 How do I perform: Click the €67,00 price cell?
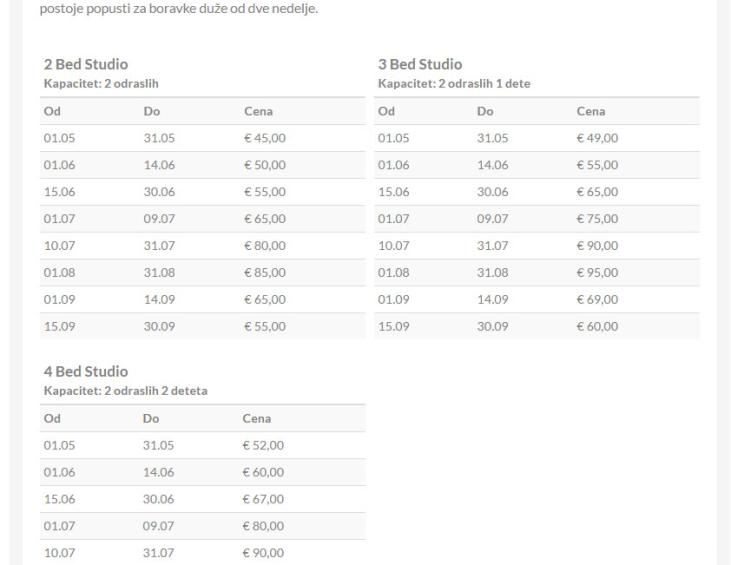click(264, 499)
